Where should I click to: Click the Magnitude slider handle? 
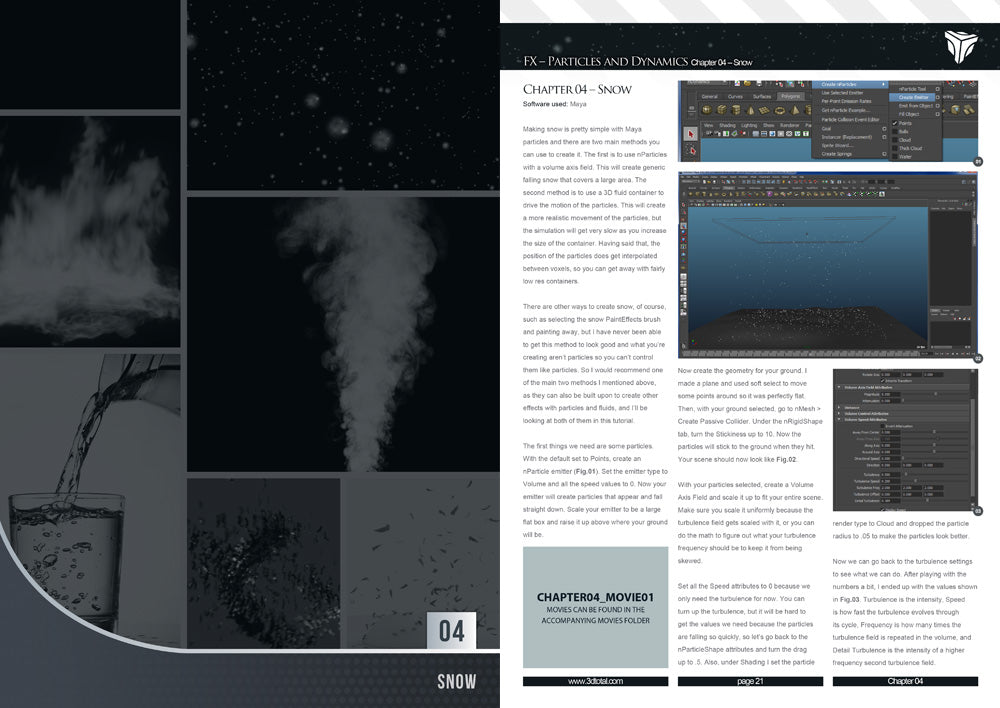click(x=935, y=394)
